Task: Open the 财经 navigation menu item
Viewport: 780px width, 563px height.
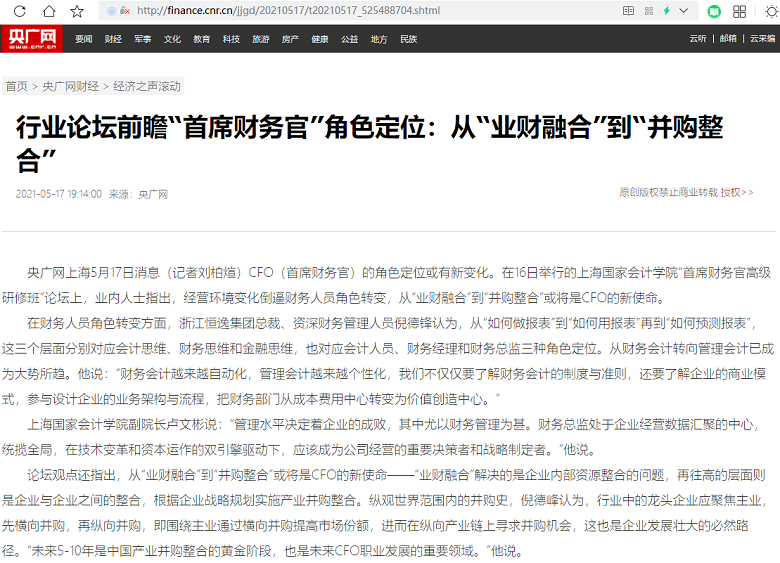Action: [113, 39]
